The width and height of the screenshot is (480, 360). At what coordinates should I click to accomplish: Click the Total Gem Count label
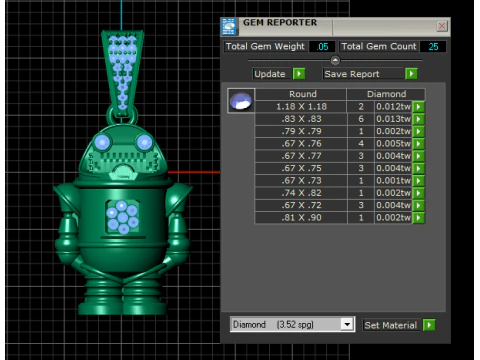tap(379, 46)
